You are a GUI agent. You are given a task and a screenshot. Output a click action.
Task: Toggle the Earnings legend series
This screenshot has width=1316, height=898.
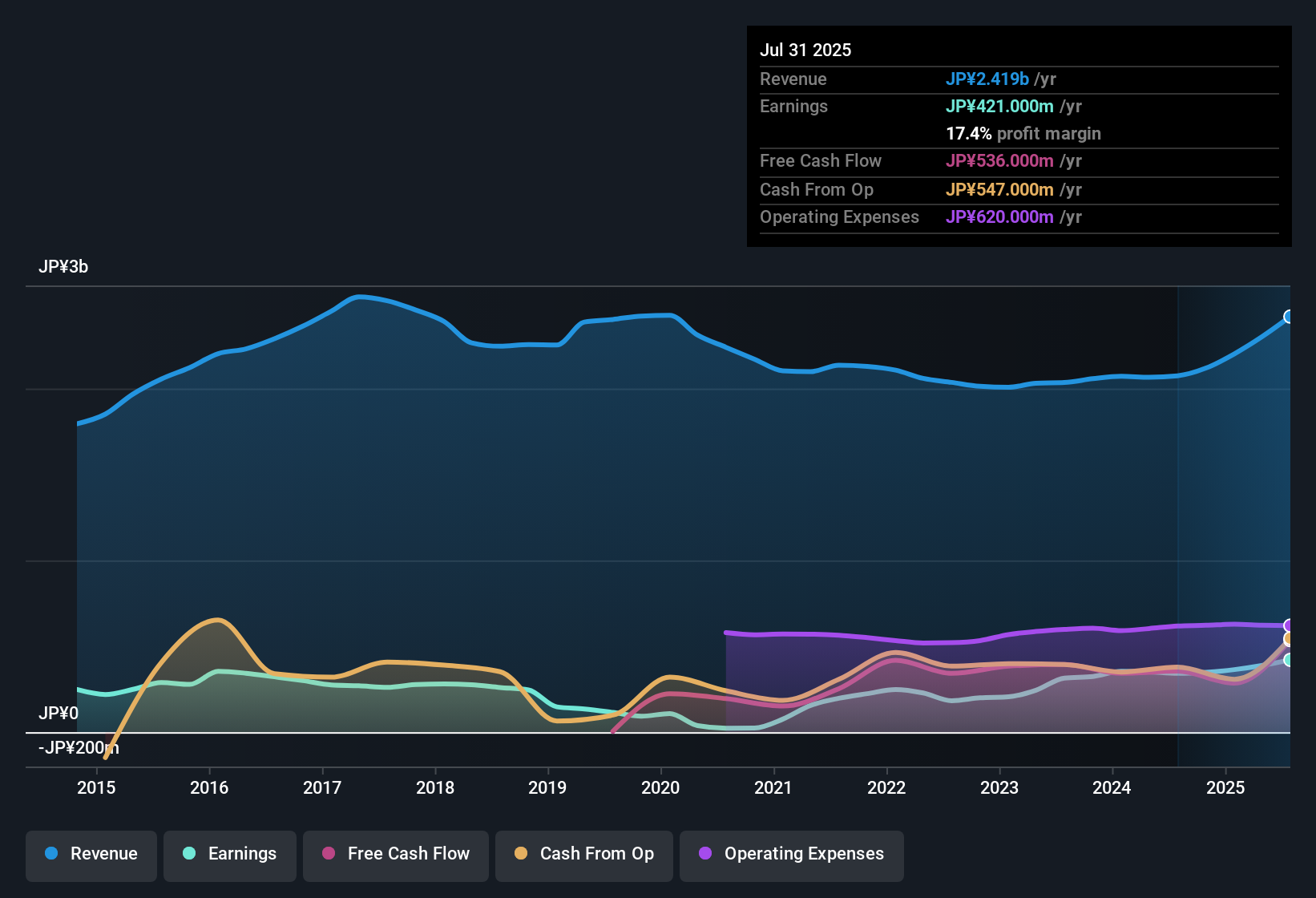[x=230, y=856]
